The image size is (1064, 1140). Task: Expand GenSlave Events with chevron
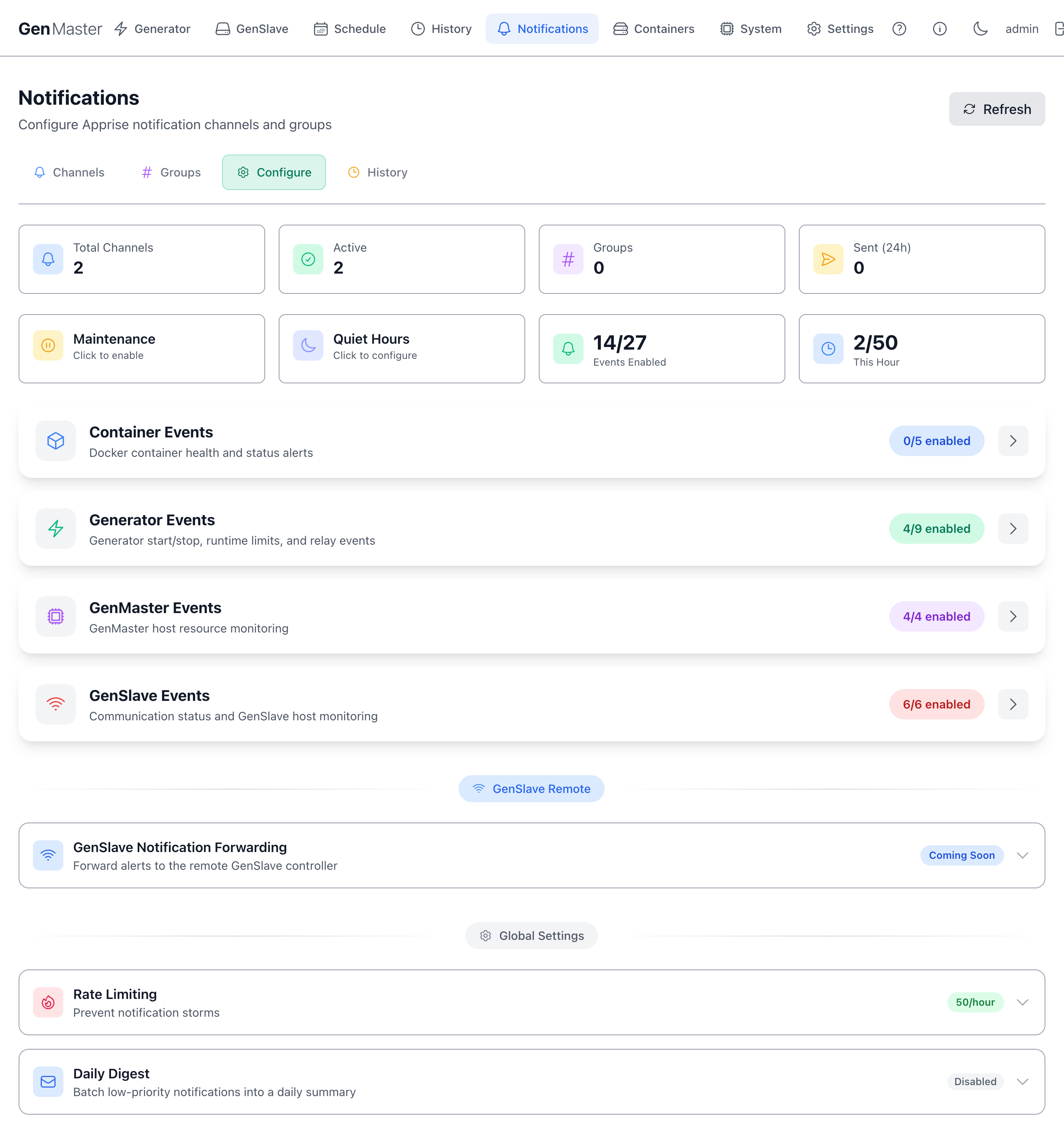tap(1013, 704)
